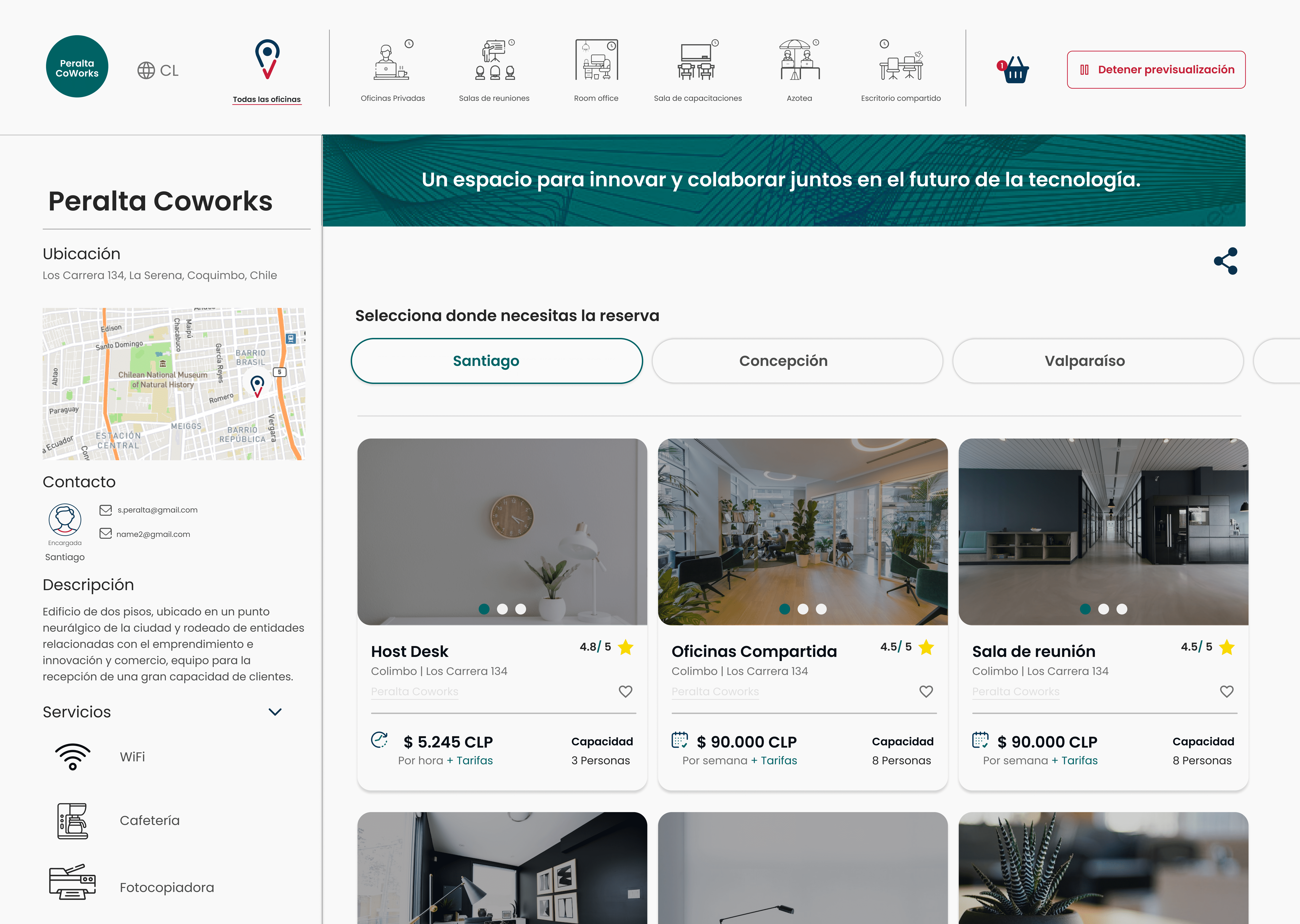Open the Oficinas Compartida card photo
The height and width of the screenshot is (924, 1300).
803,531
